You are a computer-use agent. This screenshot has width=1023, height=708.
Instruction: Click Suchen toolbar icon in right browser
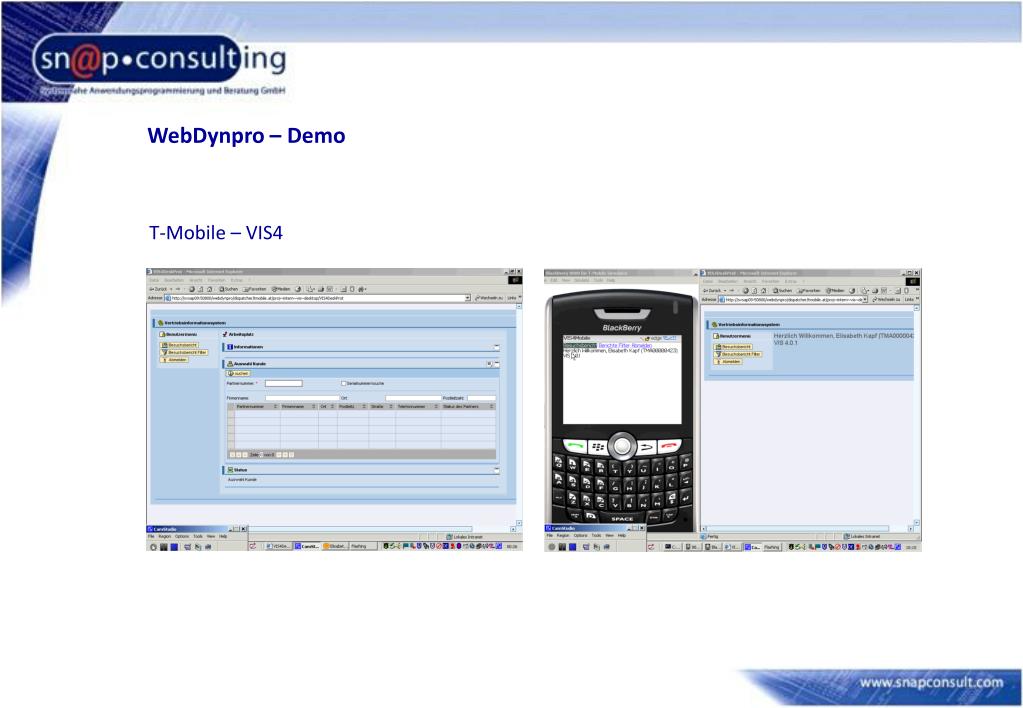click(782, 290)
